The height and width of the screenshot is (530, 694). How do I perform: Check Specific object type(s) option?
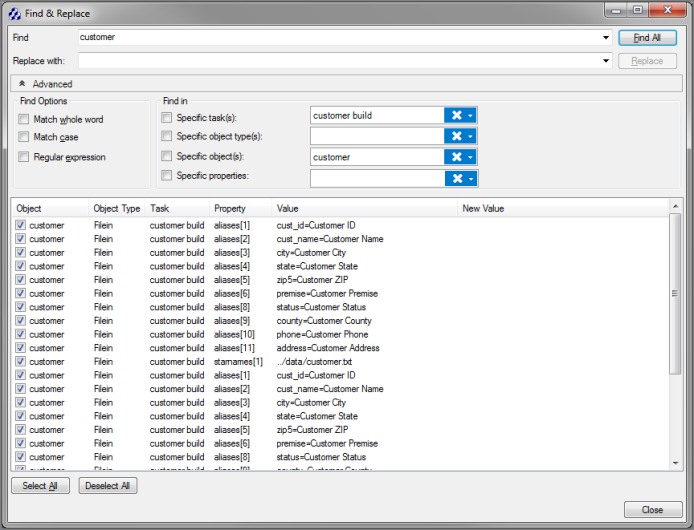[x=166, y=136]
